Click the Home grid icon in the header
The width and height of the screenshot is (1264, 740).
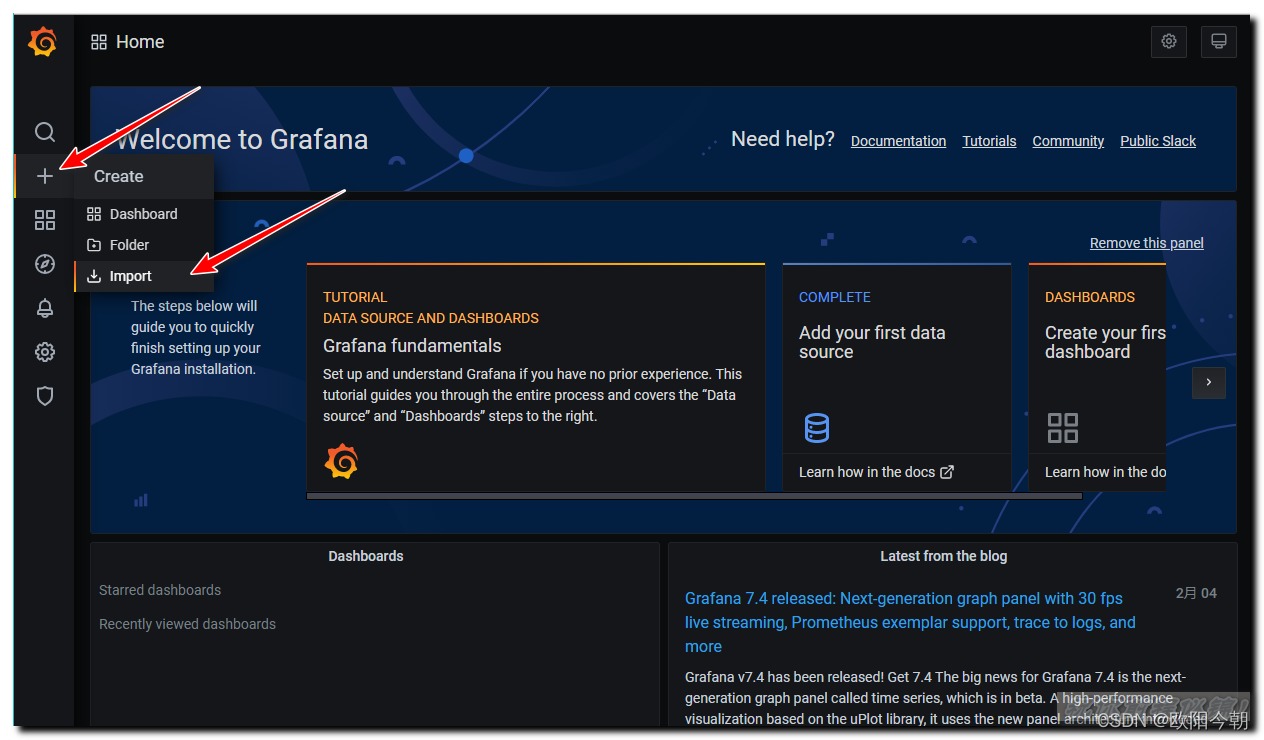tap(99, 42)
